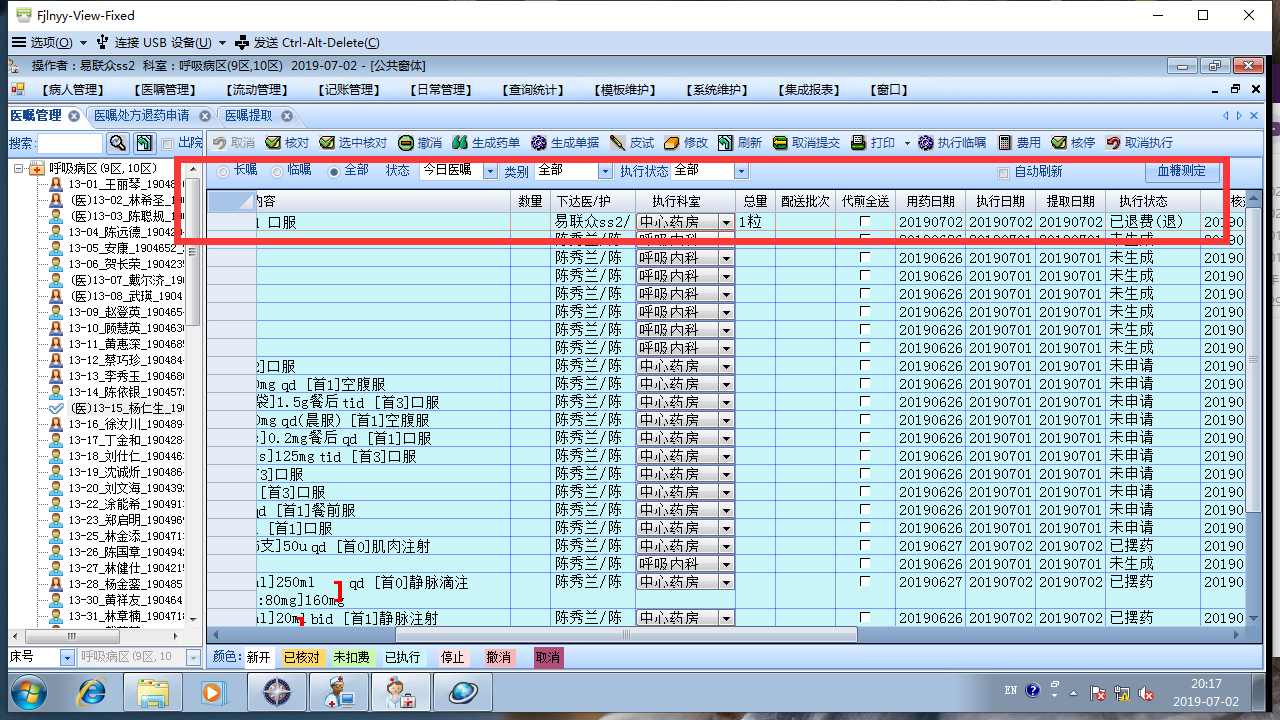
Task: Open the 执行状态 全部 dropdown
Action: tap(742, 171)
